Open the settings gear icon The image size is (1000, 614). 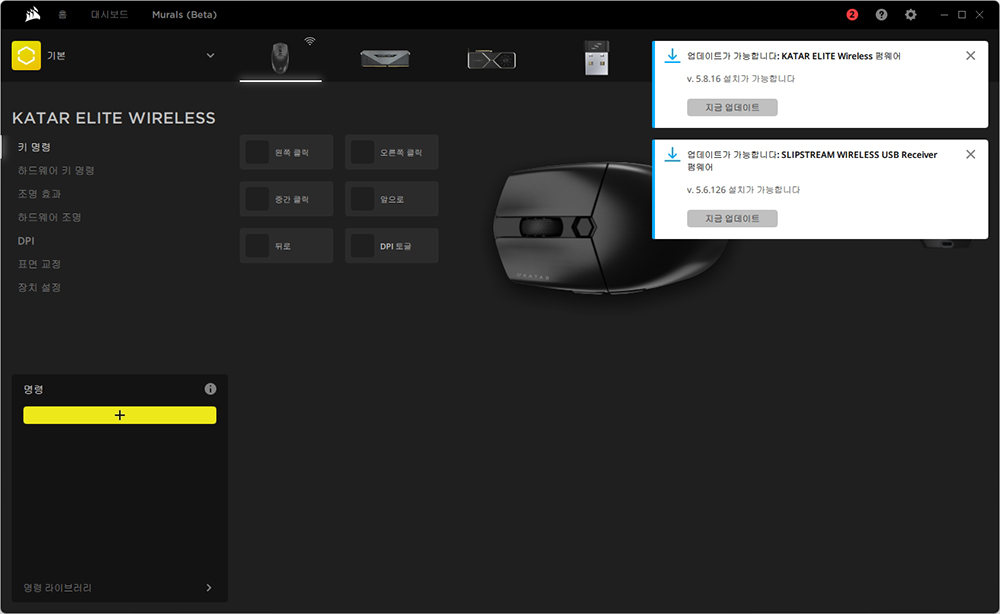tap(911, 15)
